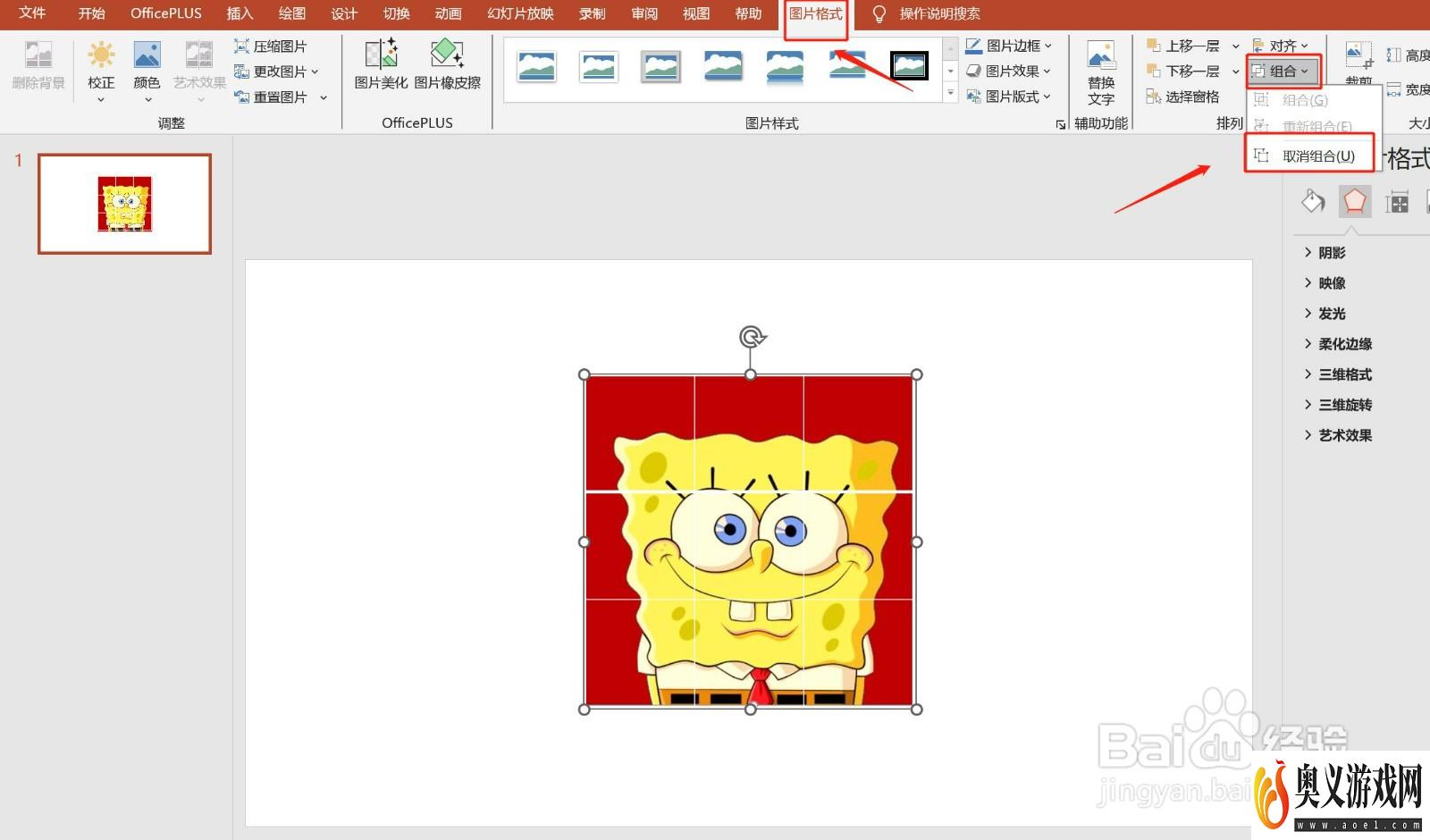Select the fourth picture style thumbnail
Screen dimensions: 1430x840
click(x=723, y=66)
